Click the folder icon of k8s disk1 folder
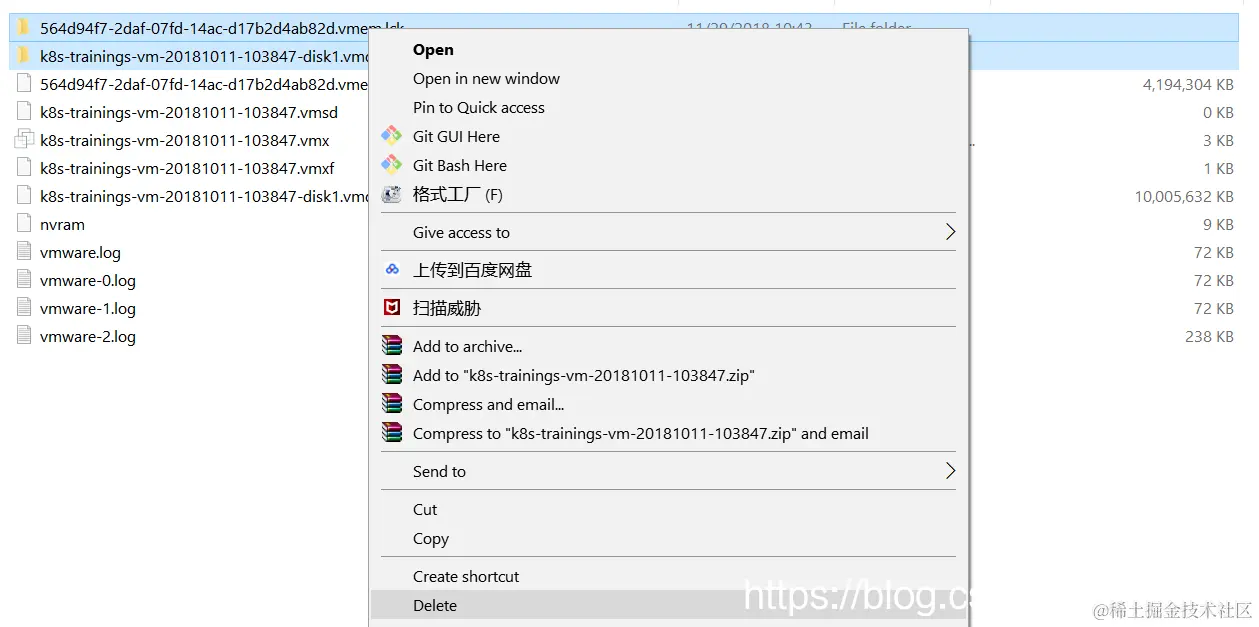The image size is (1259, 627). 24,55
